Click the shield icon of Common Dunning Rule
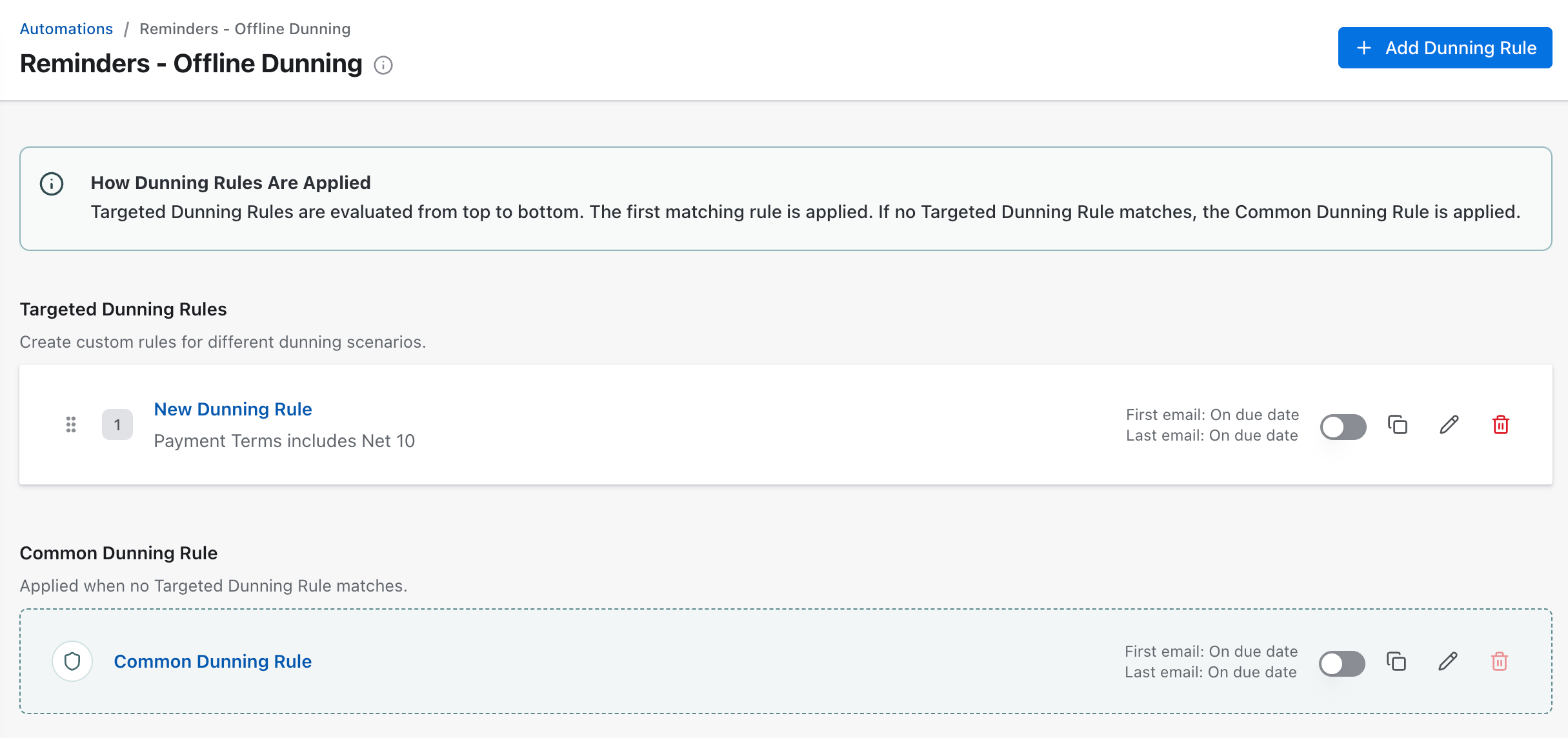 (x=72, y=661)
